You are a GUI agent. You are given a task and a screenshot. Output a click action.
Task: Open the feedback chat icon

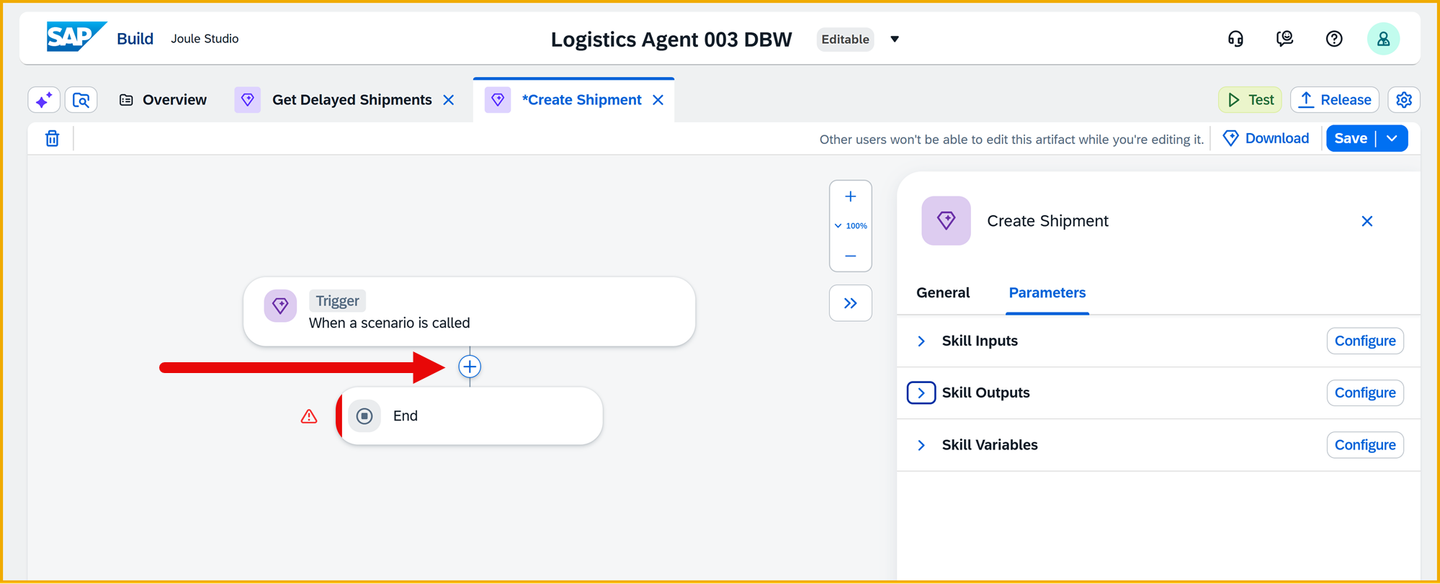coord(1285,39)
